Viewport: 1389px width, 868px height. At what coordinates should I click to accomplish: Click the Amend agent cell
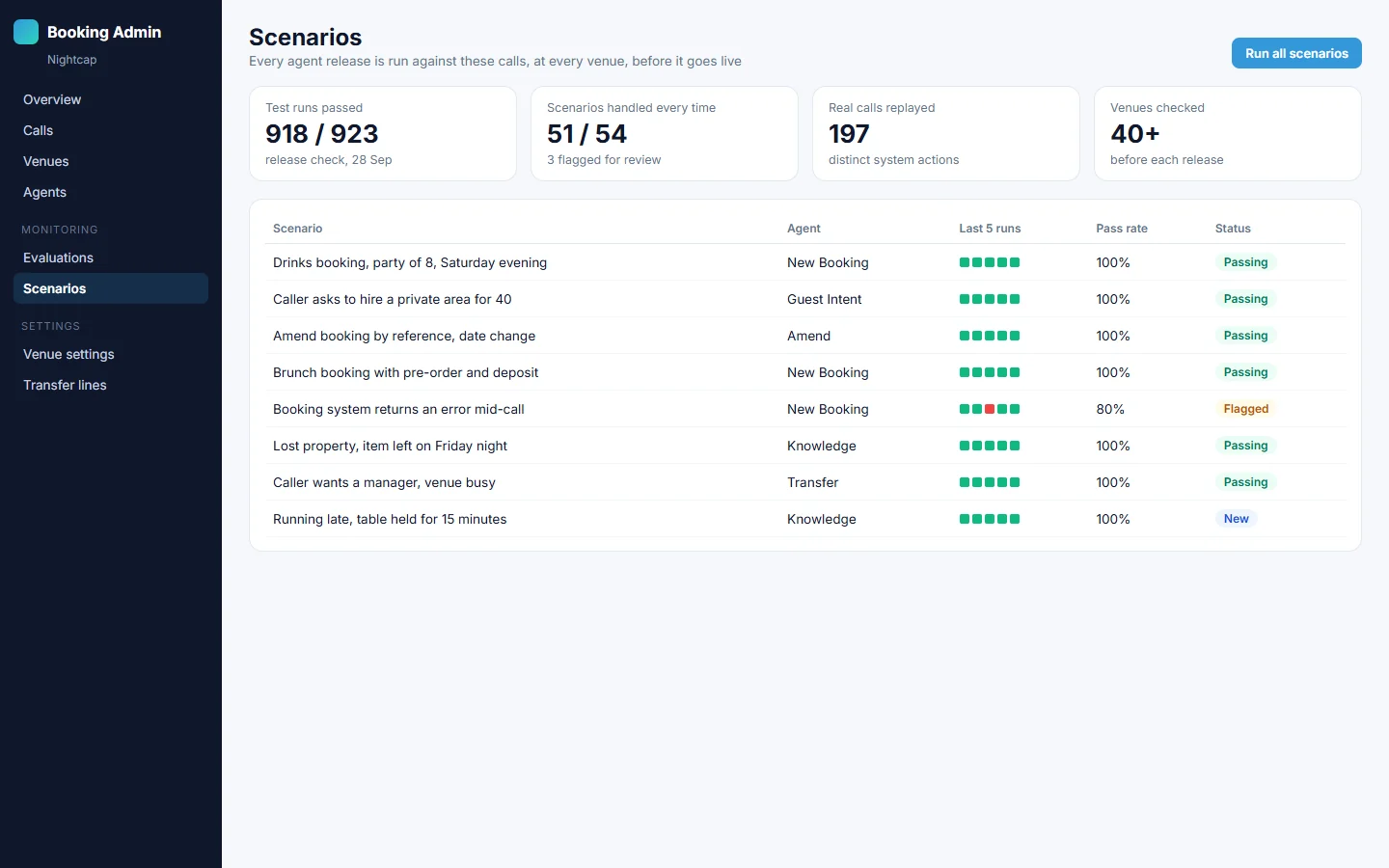tap(808, 336)
